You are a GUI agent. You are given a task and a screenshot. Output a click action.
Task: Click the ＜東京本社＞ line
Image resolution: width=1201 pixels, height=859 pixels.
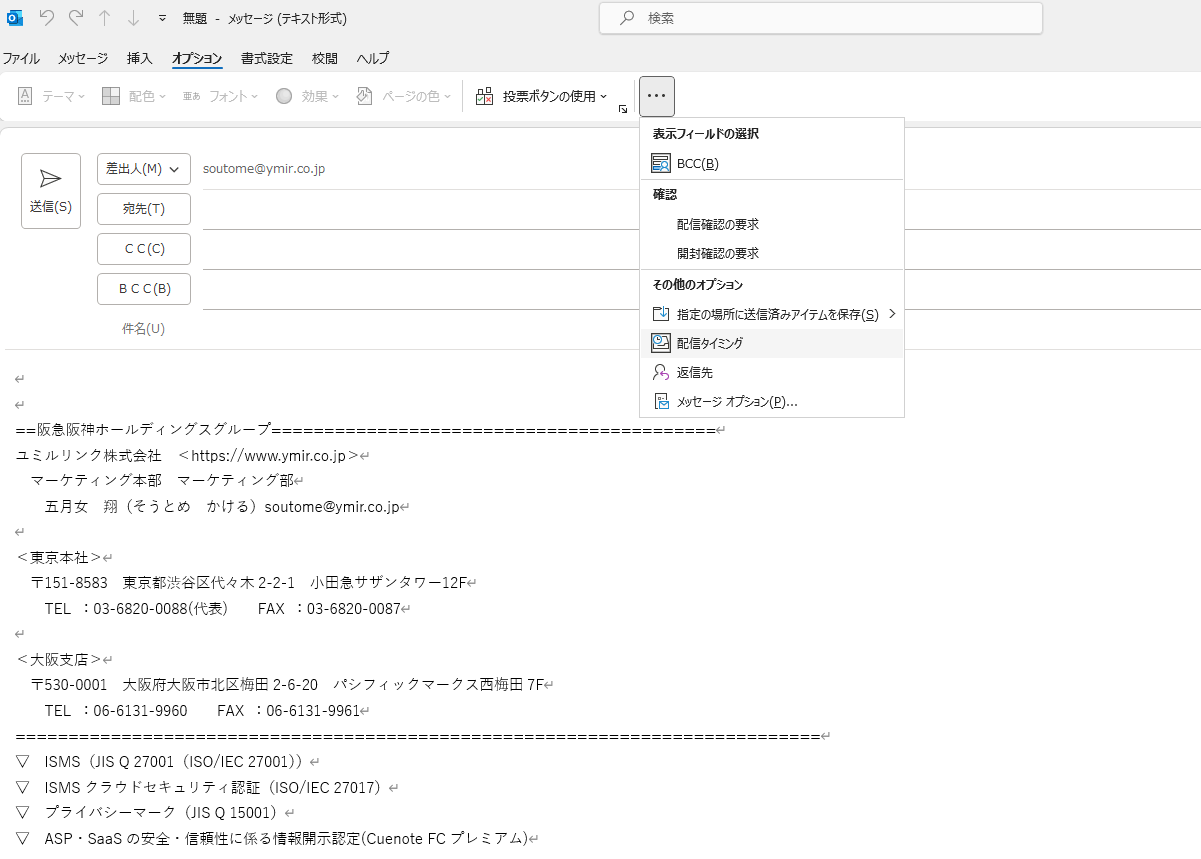point(59,557)
